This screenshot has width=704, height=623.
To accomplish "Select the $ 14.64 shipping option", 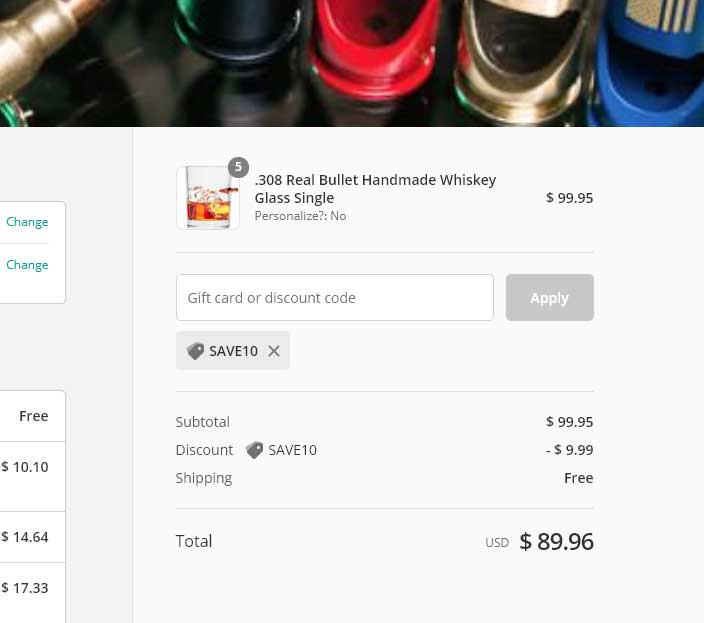I will 32,537.
